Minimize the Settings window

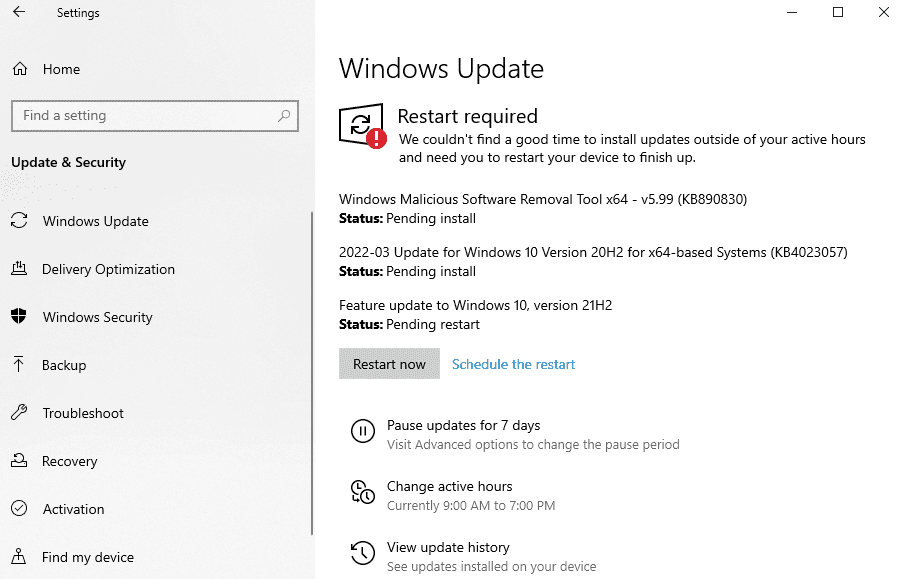(x=792, y=12)
